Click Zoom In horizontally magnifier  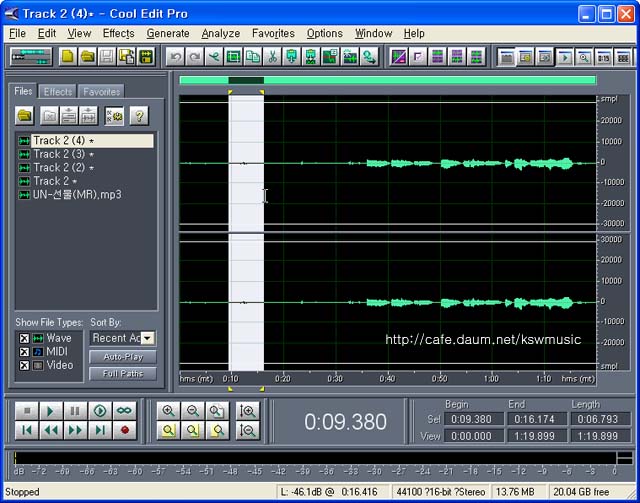tap(168, 411)
